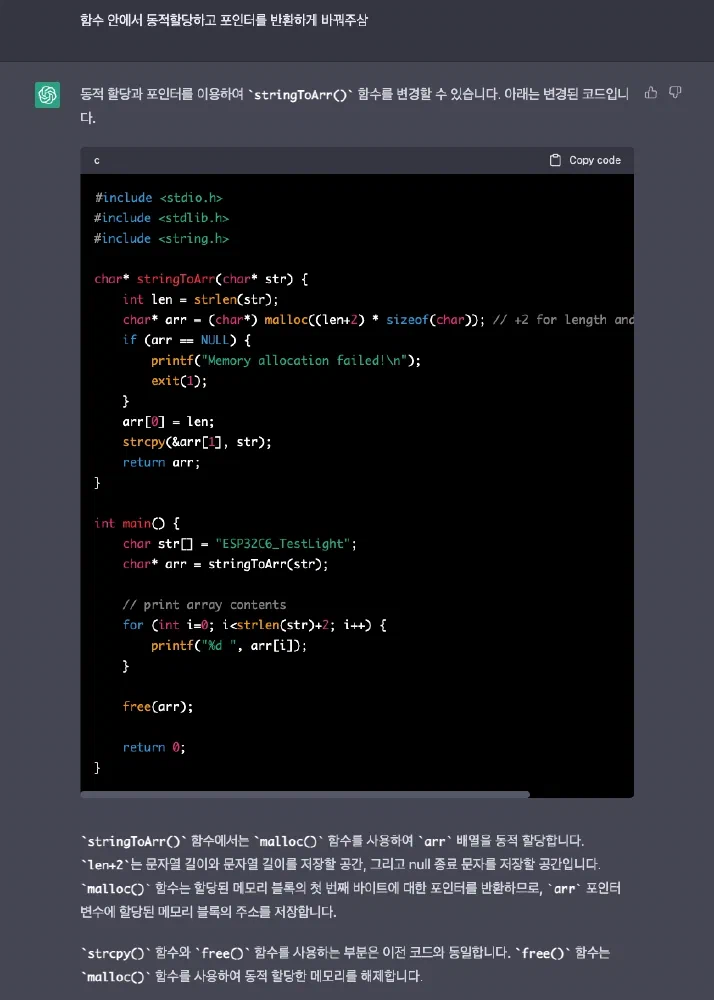Click the intro sentence mentioning stringToArr() 함수를 변경
Viewport: 714px width, 1000px height.
pos(354,106)
